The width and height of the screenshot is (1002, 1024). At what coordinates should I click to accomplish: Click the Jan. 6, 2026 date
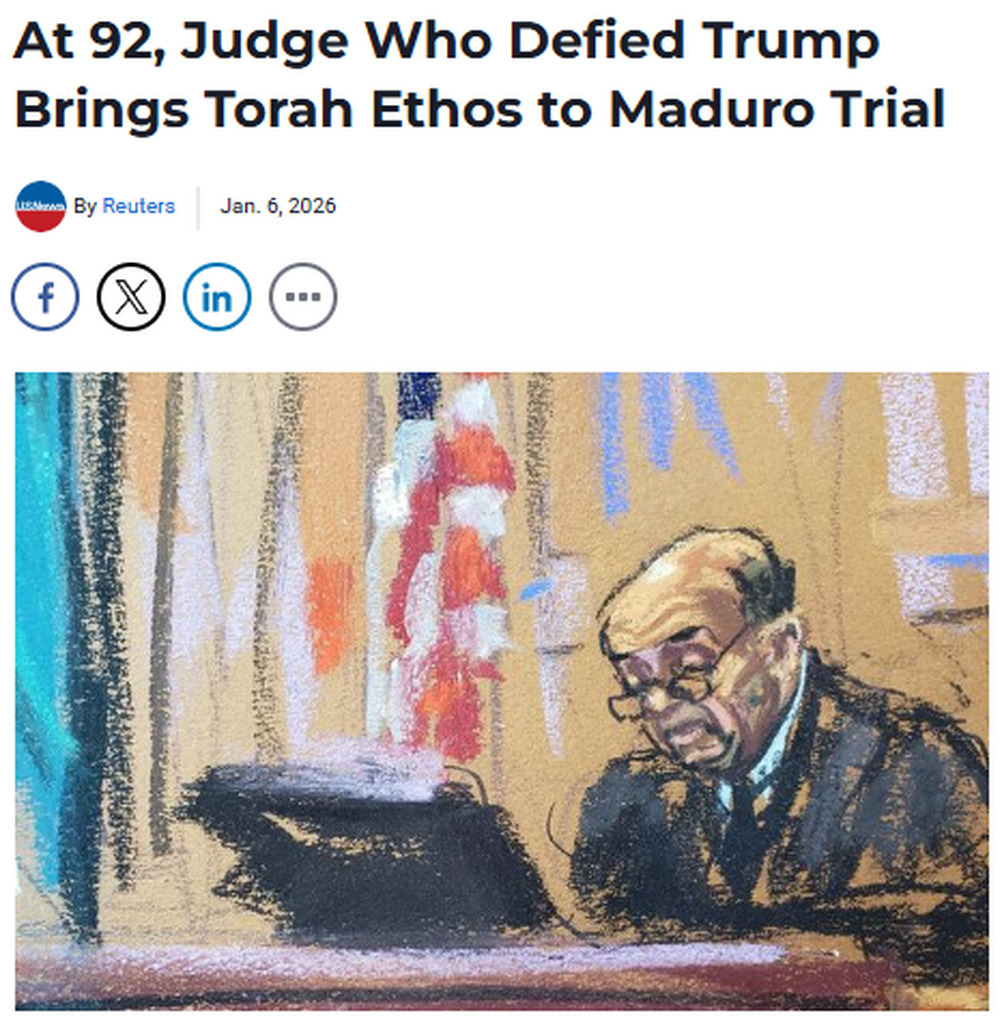278,206
